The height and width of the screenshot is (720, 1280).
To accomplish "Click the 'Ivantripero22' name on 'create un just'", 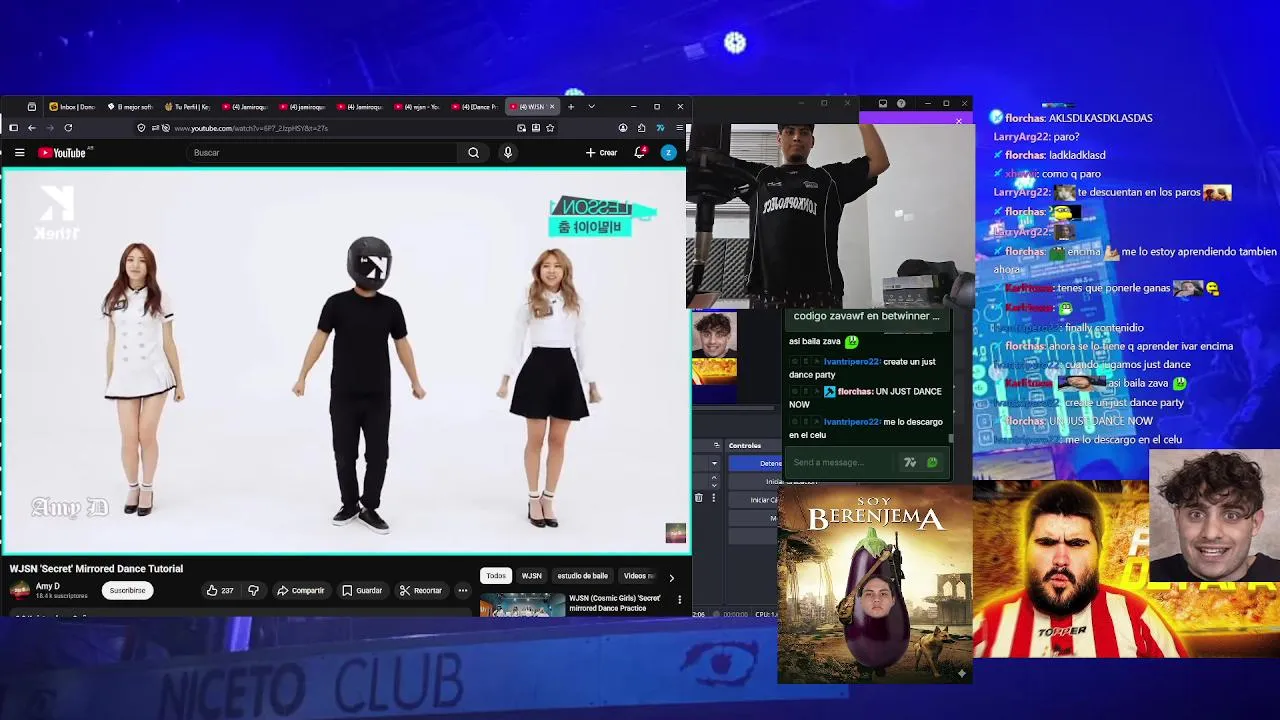I will [851, 362].
